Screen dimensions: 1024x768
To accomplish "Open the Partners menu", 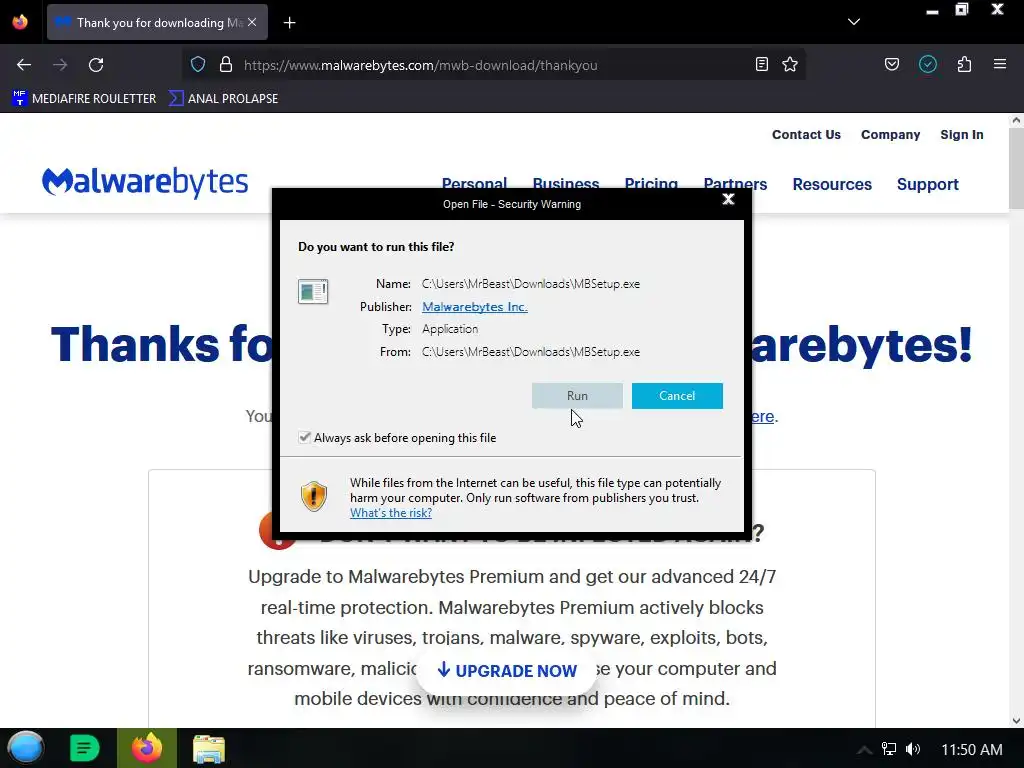I will click(x=735, y=184).
